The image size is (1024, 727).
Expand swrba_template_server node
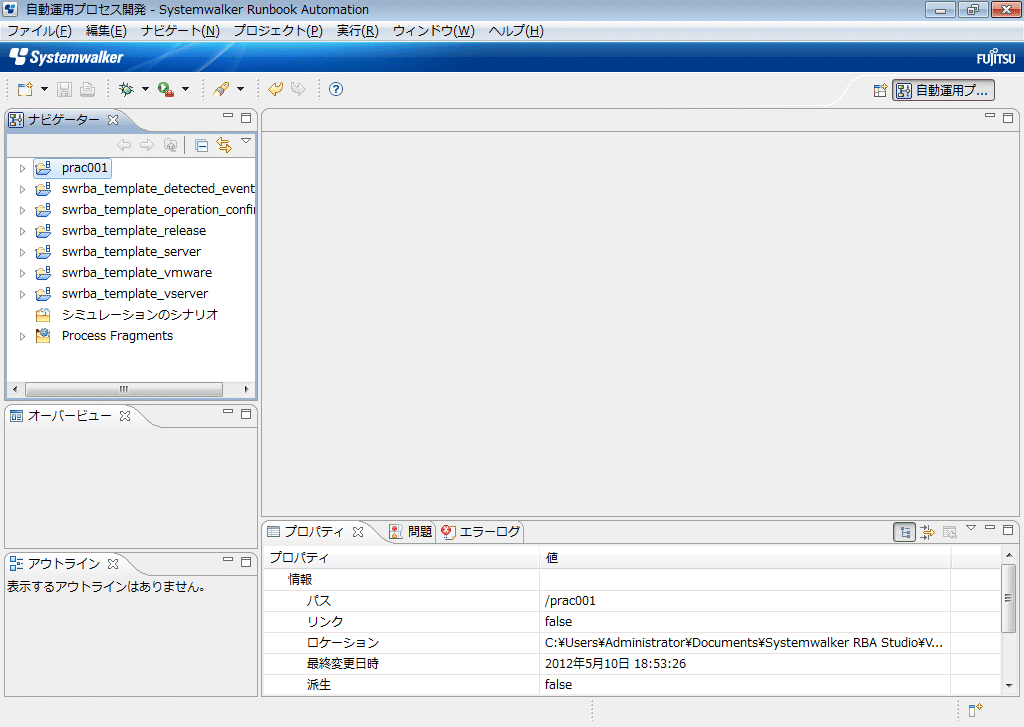22,252
